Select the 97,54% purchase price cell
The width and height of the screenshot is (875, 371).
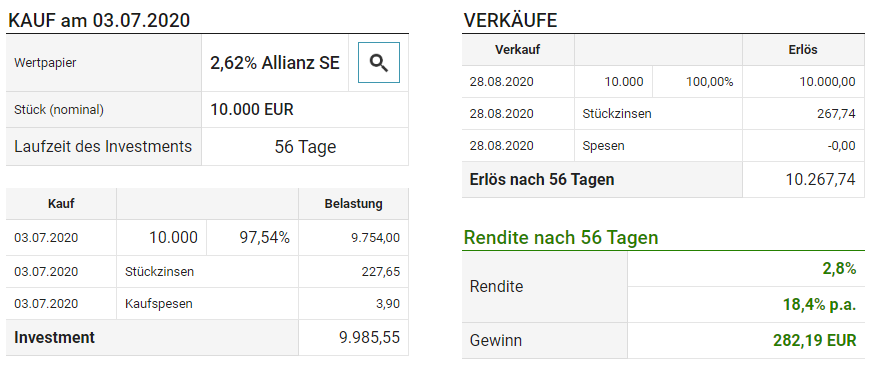(253, 238)
